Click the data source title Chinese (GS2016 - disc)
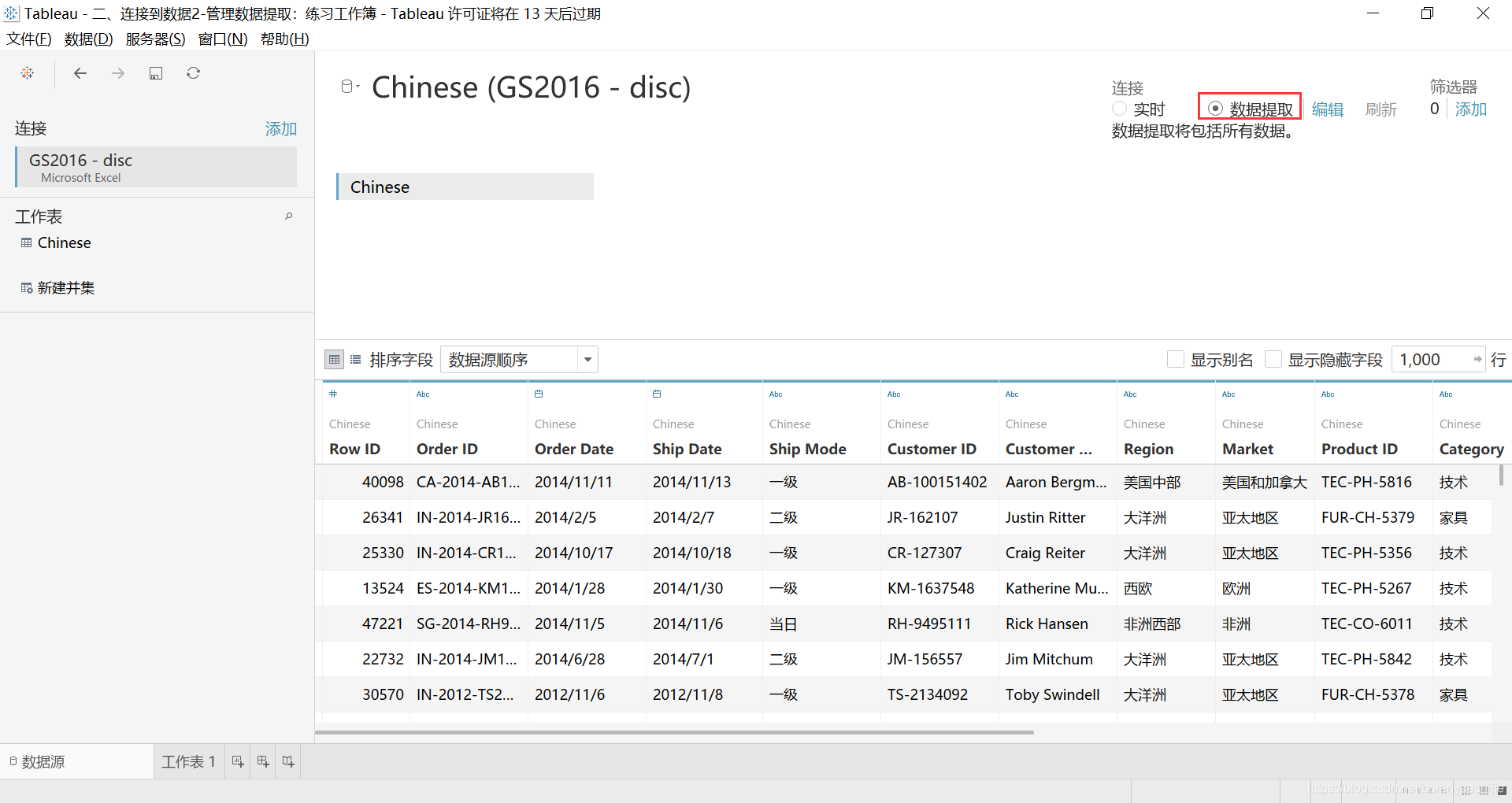Viewport: 1512px width, 803px height. pyautogui.click(x=531, y=87)
